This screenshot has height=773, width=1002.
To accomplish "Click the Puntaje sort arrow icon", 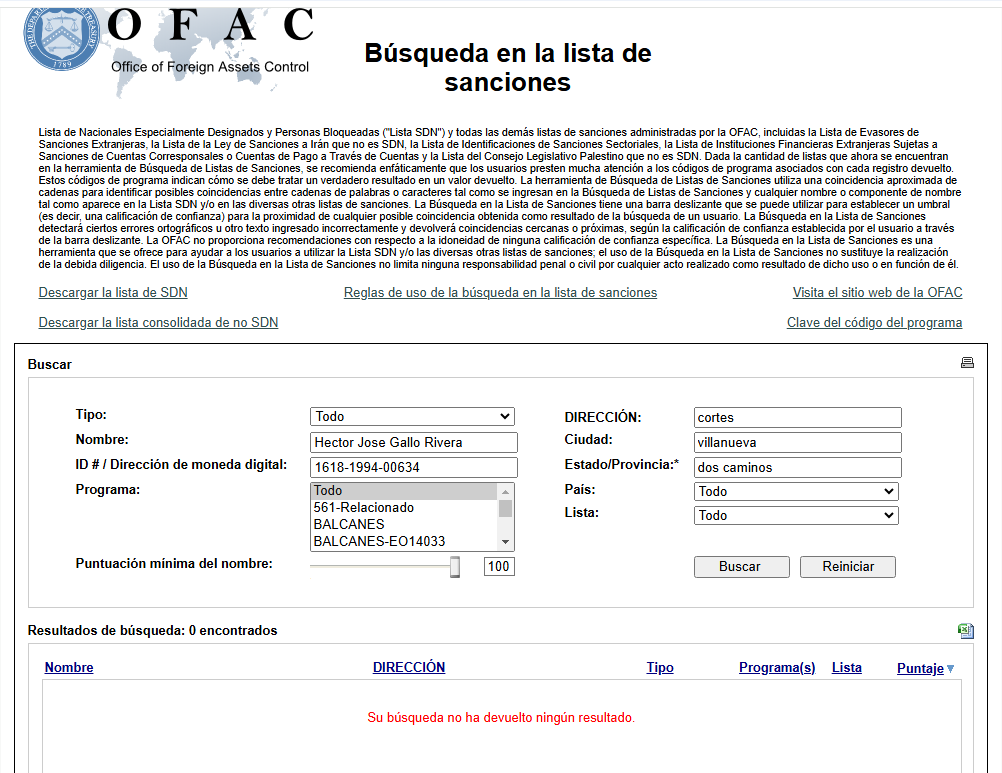I will pos(951,669).
